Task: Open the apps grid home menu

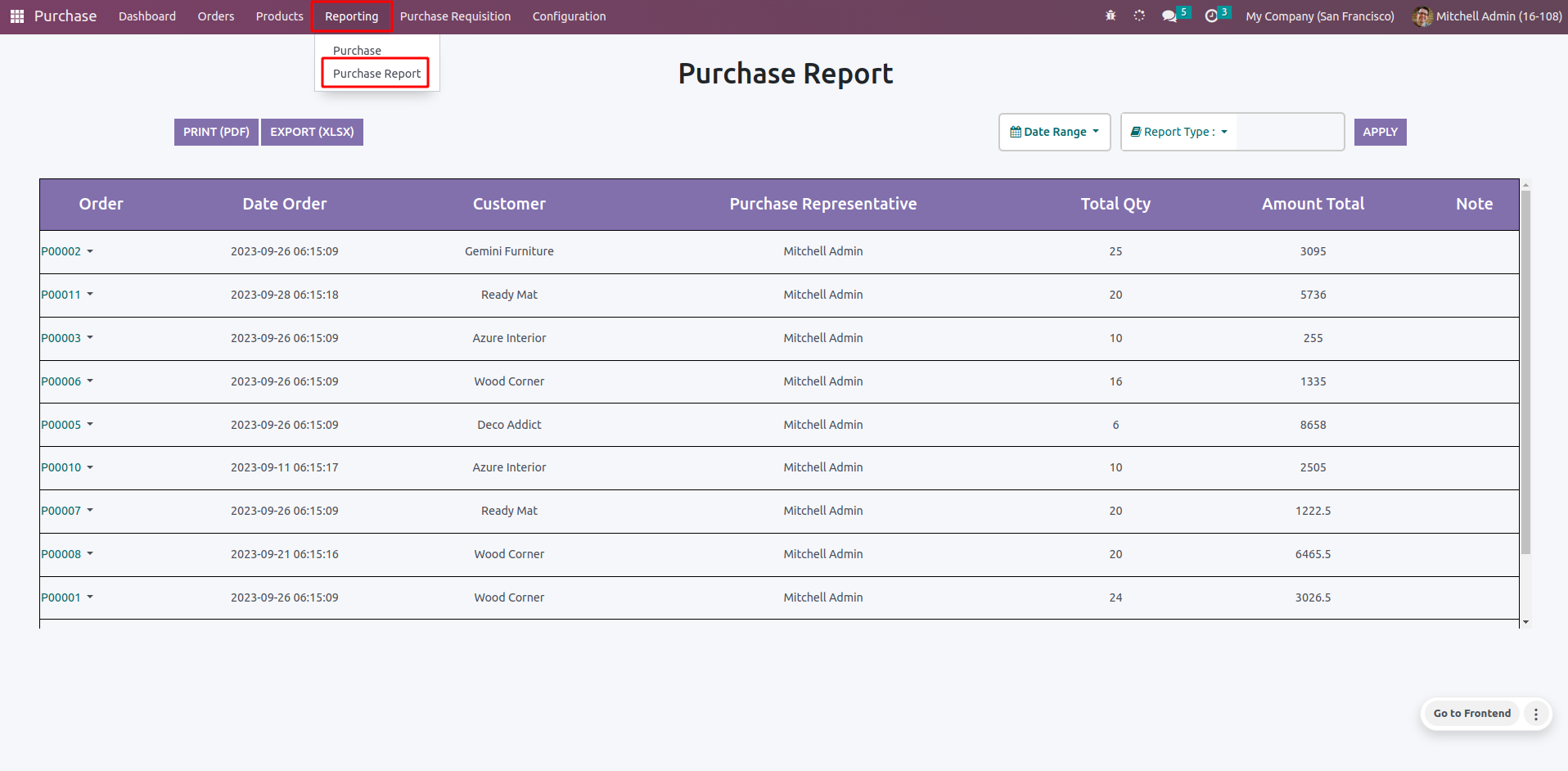Action: [x=16, y=16]
